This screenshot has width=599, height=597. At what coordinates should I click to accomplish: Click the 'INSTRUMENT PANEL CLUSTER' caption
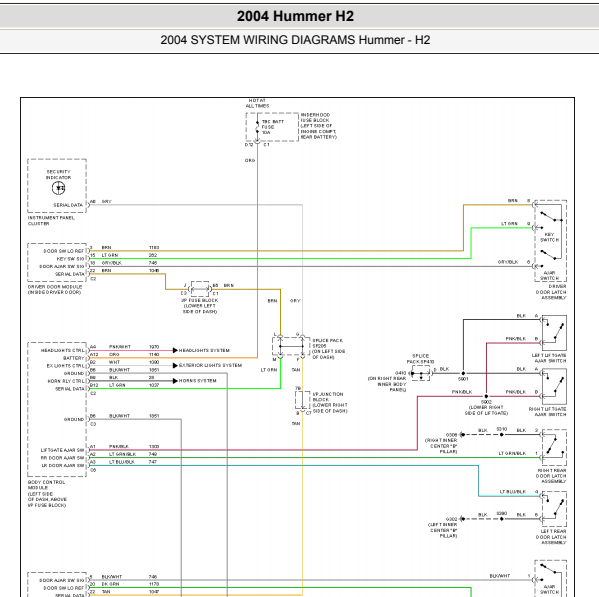click(51, 220)
